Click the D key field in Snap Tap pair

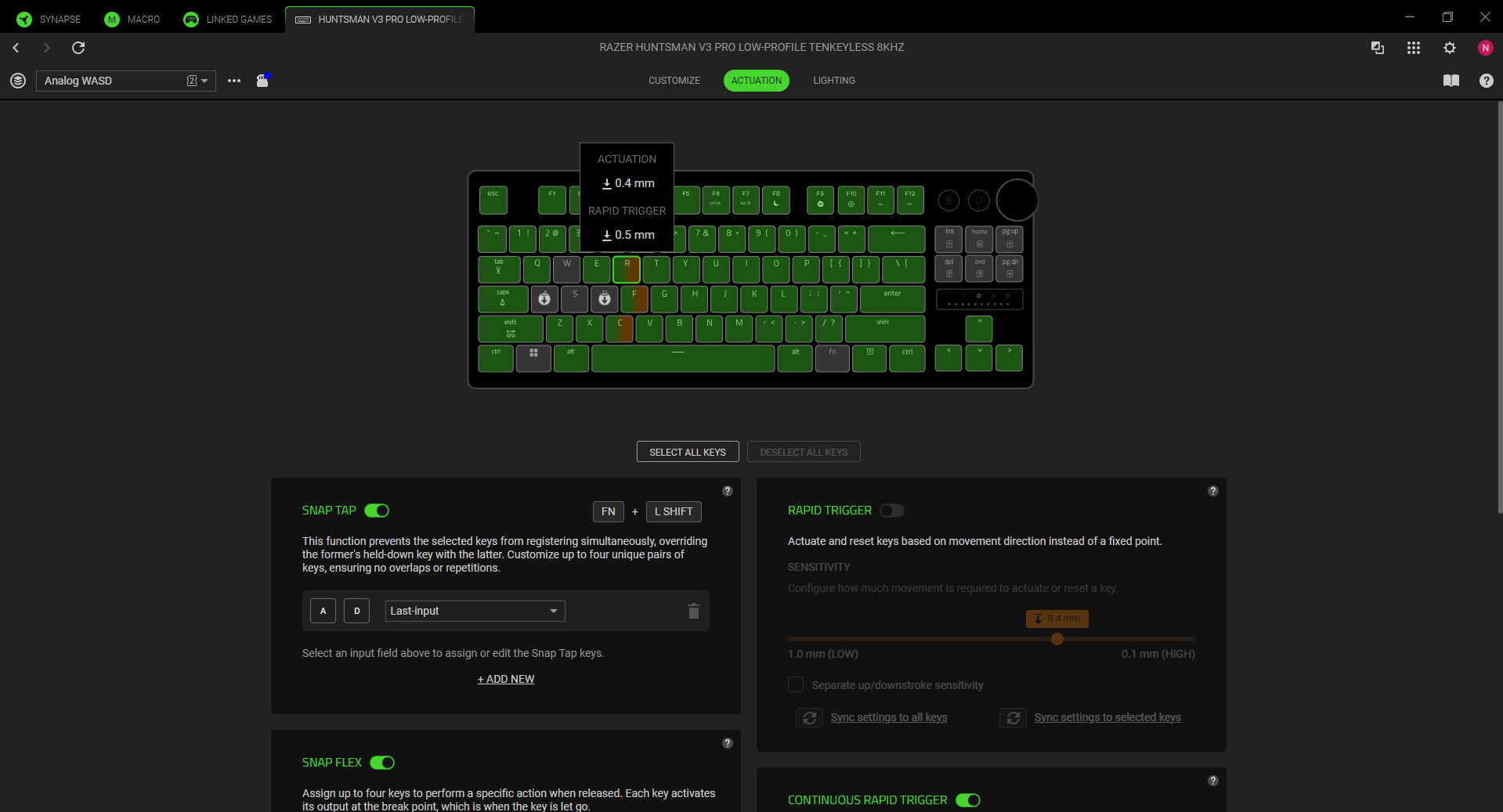point(356,611)
